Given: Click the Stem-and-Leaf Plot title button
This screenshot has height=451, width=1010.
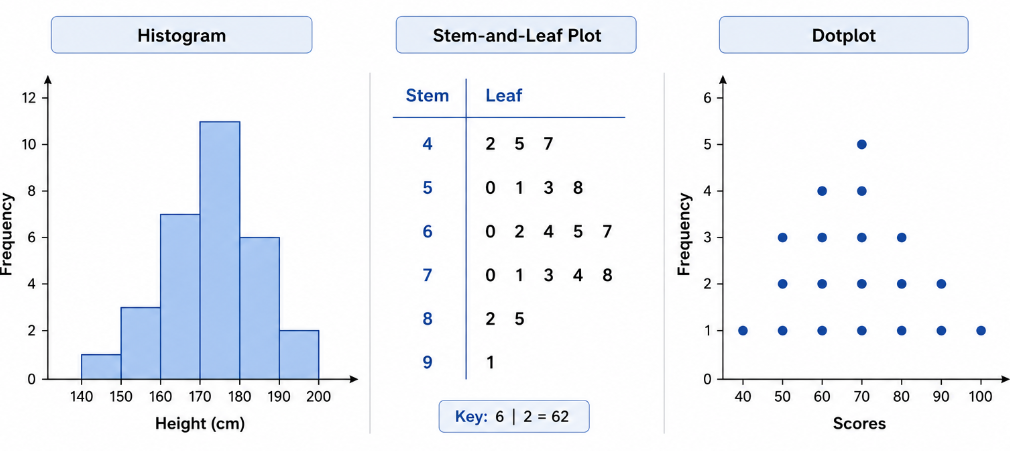Looking at the screenshot, I should tap(516, 35).
